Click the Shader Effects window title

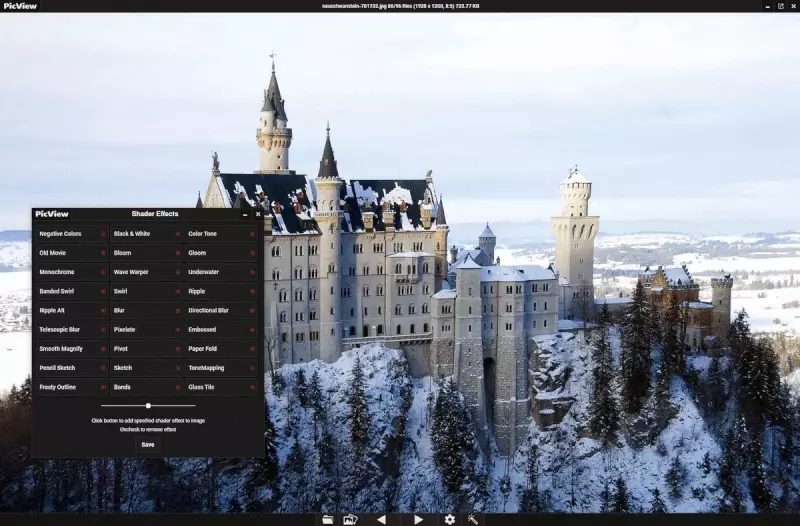155,214
